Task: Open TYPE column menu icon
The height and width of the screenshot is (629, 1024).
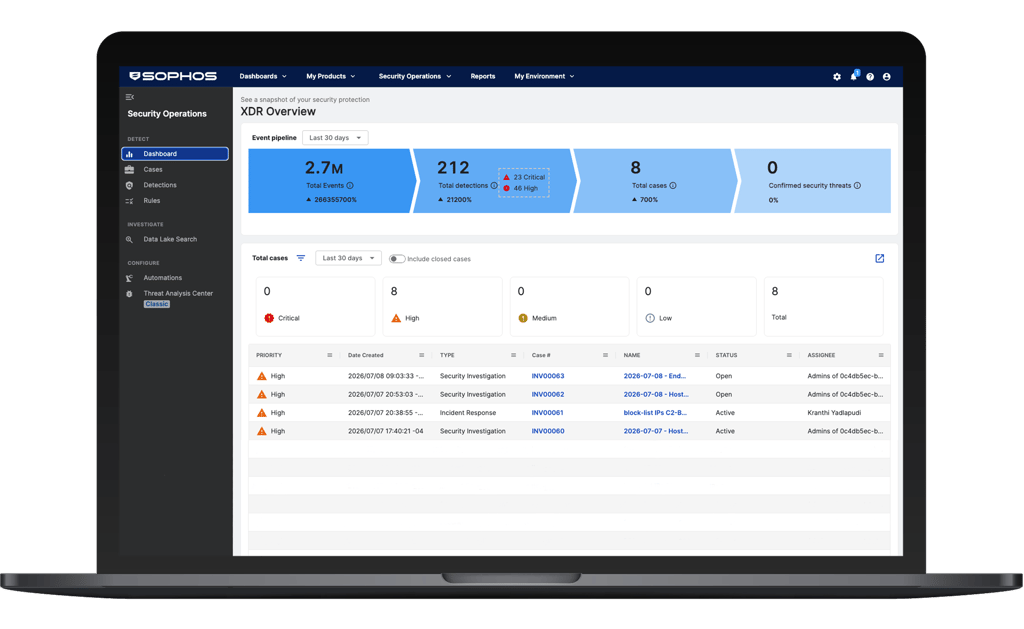Action: (x=513, y=355)
